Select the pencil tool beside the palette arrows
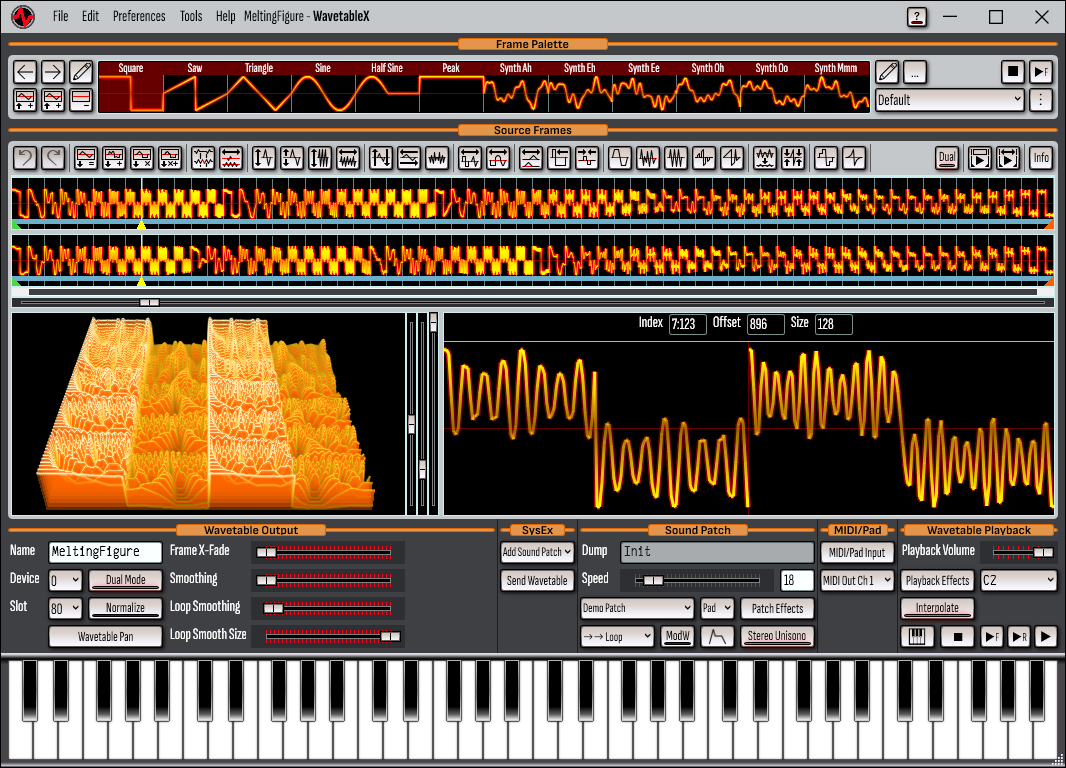The height and width of the screenshot is (768, 1066). (x=81, y=72)
